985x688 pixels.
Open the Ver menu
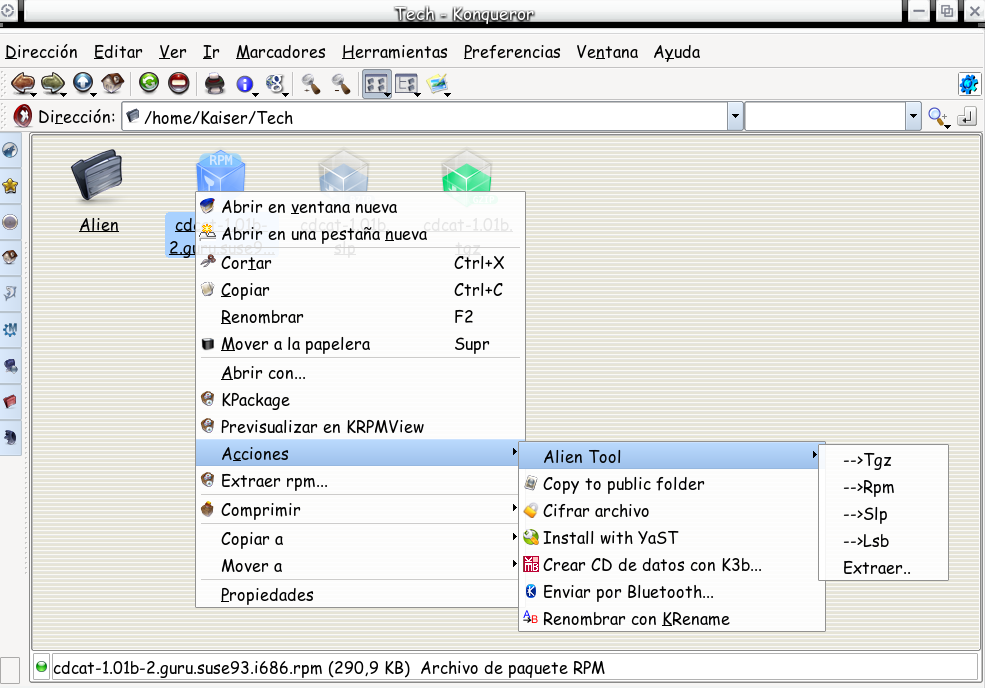(172, 52)
